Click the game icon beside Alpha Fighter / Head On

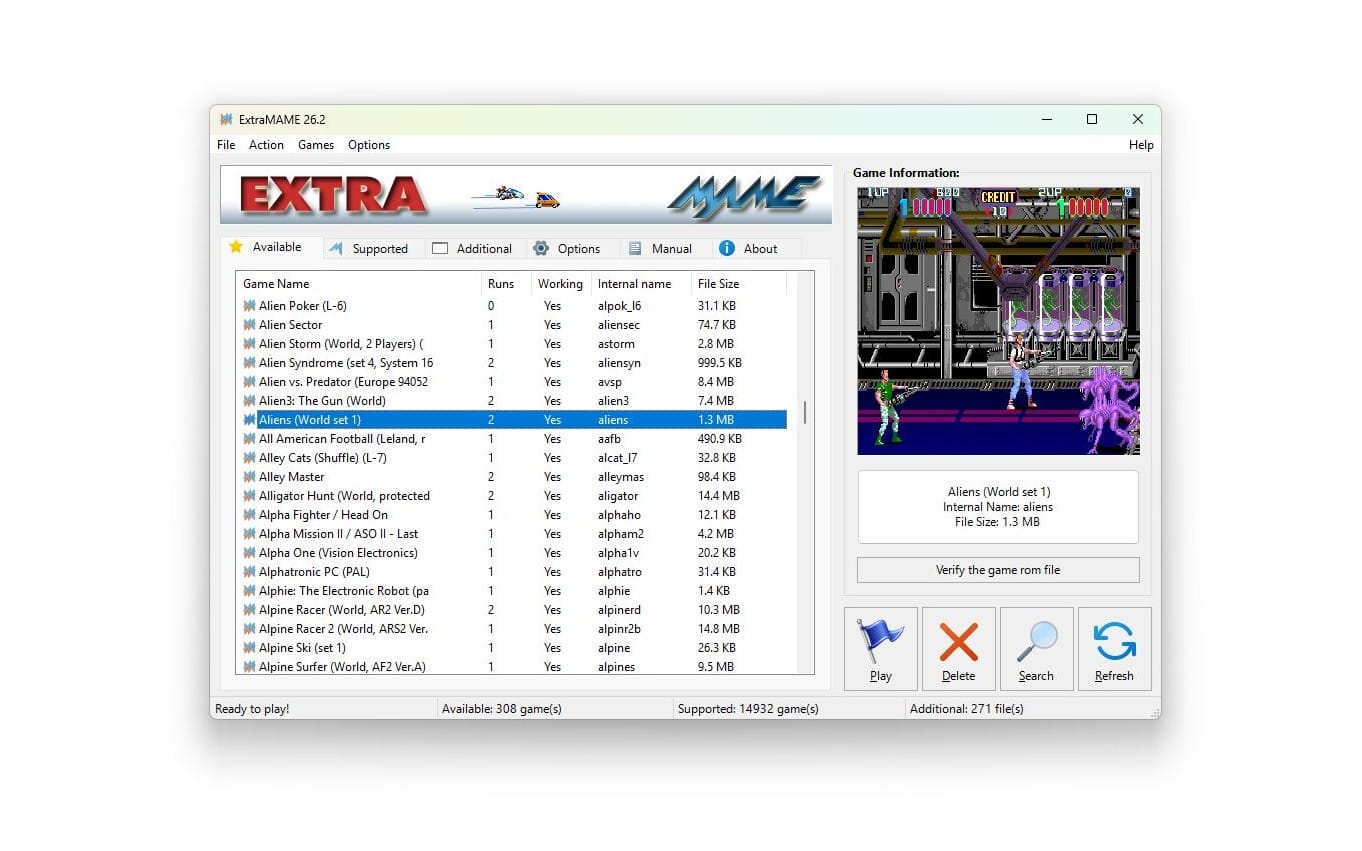pos(250,515)
